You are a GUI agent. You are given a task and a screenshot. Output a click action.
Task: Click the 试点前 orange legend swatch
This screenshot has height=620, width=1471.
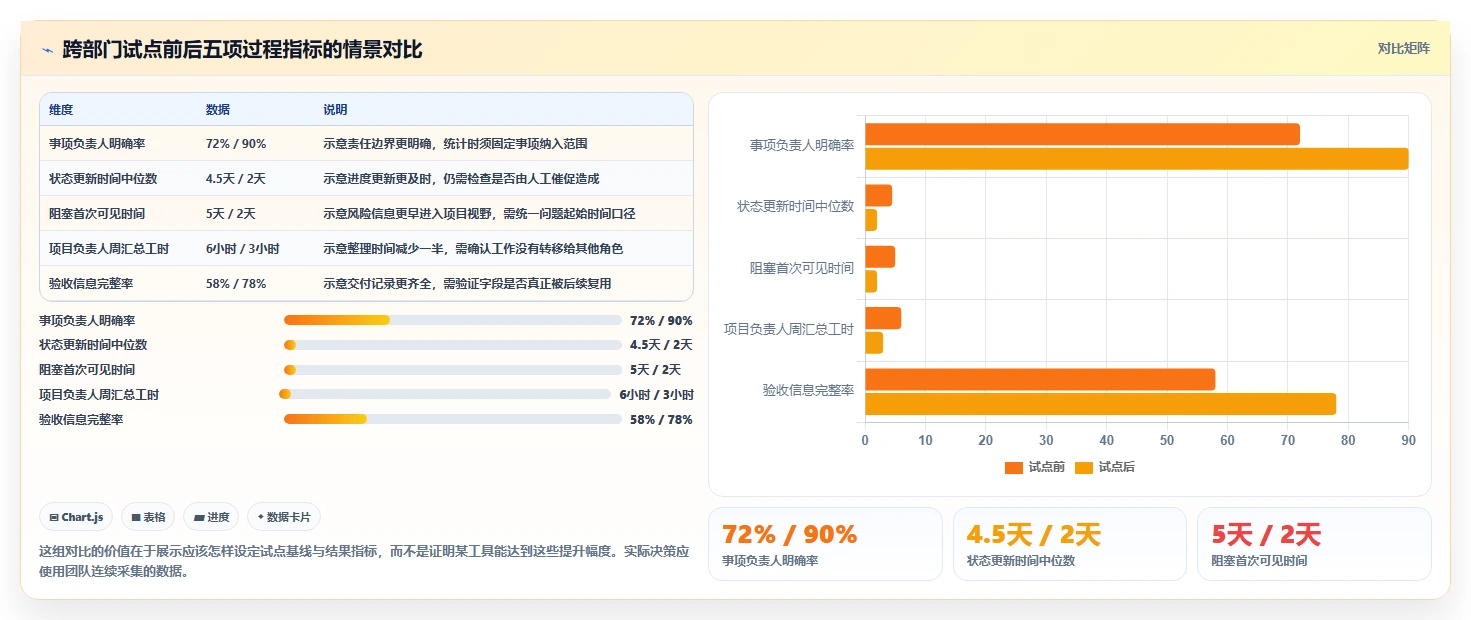click(x=1014, y=467)
